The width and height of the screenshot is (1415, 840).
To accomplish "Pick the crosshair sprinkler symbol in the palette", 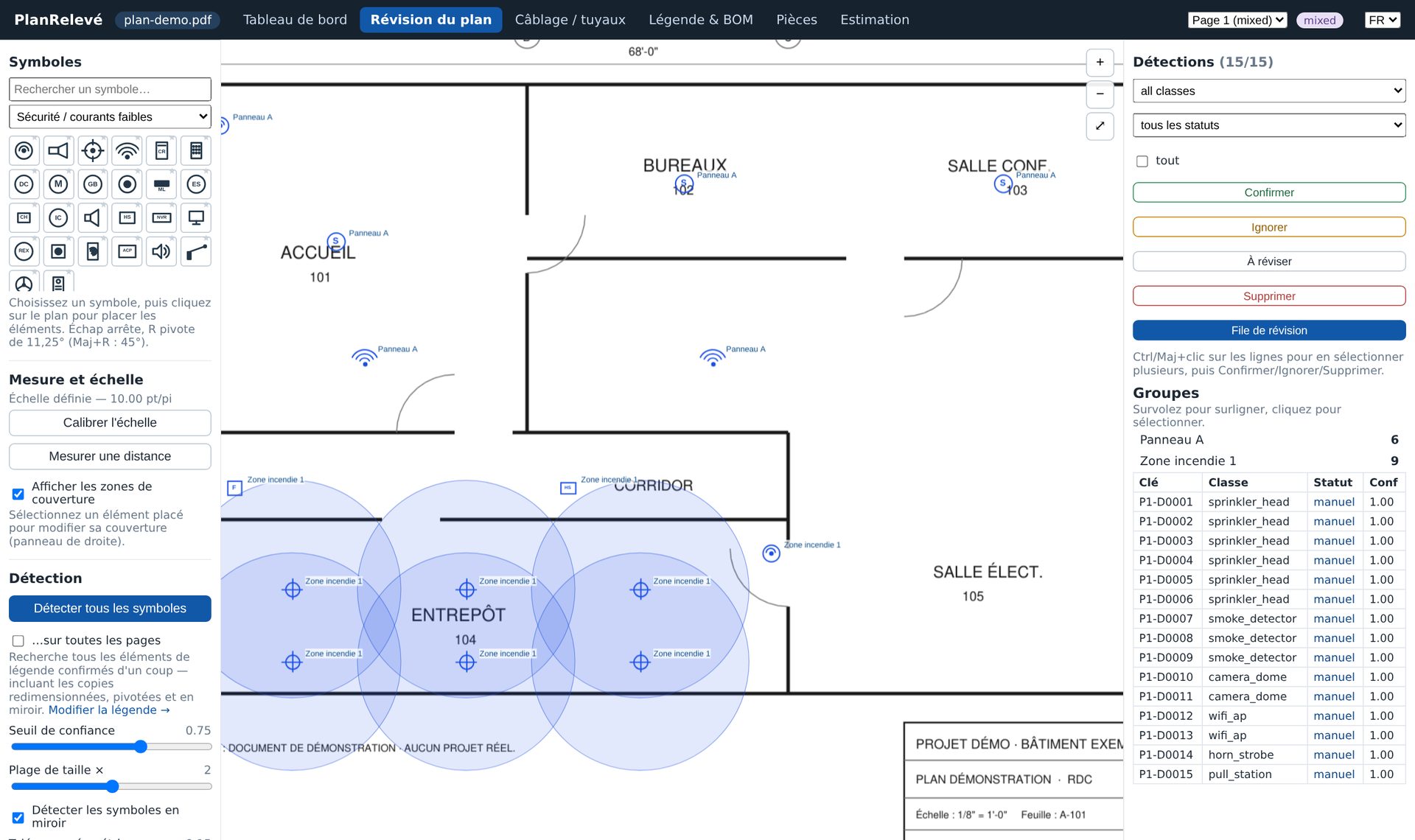I will (93, 150).
